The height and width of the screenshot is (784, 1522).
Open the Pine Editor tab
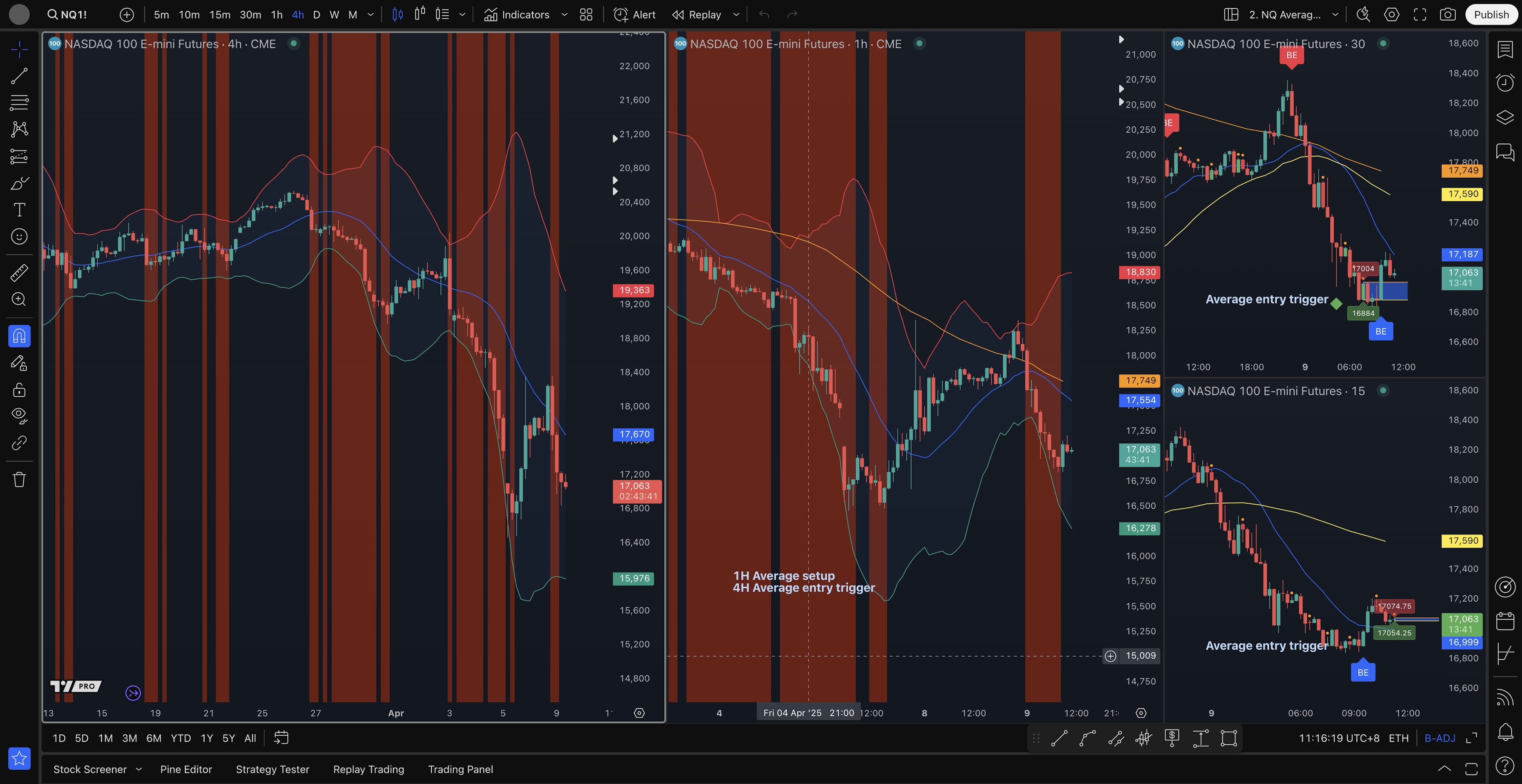click(185, 769)
